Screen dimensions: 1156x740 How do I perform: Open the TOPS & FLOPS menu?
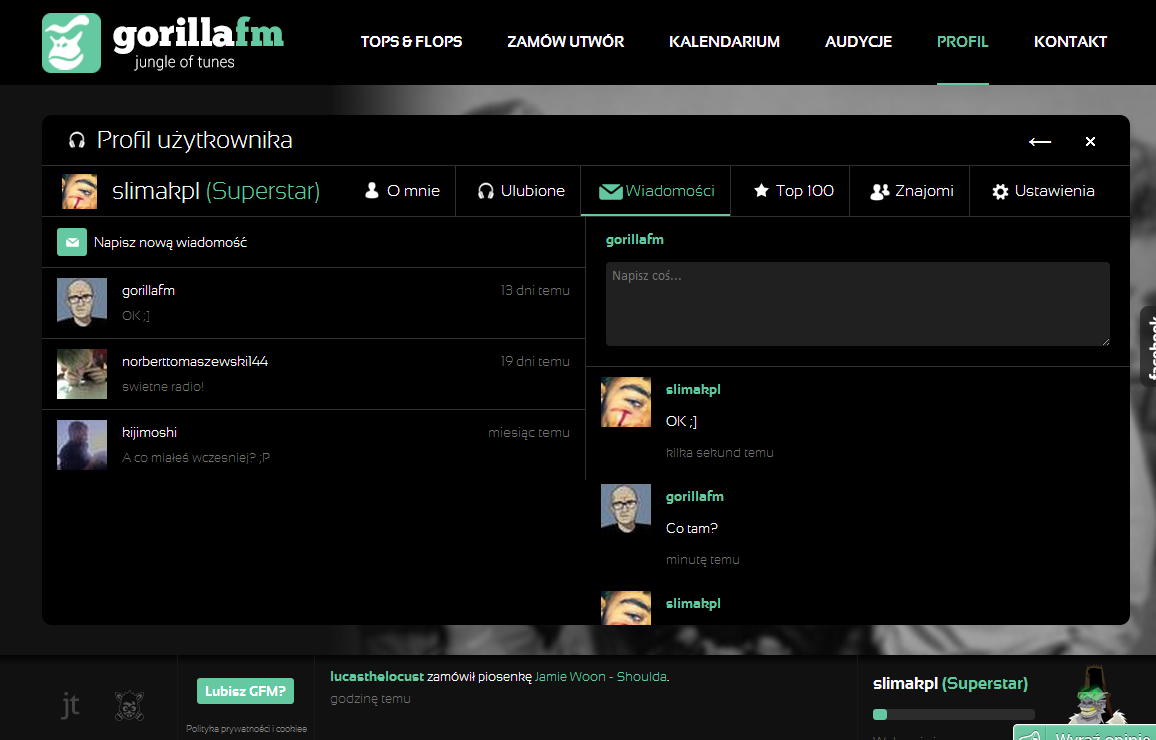tap(411, 42)
